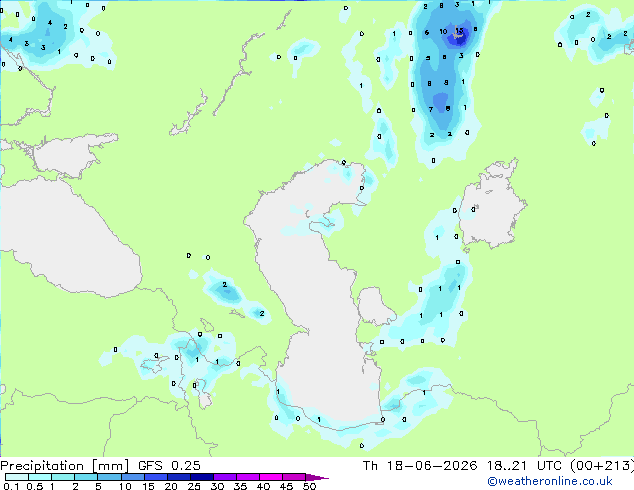Click the legend label '40'
634x490 pixels.
263,486
